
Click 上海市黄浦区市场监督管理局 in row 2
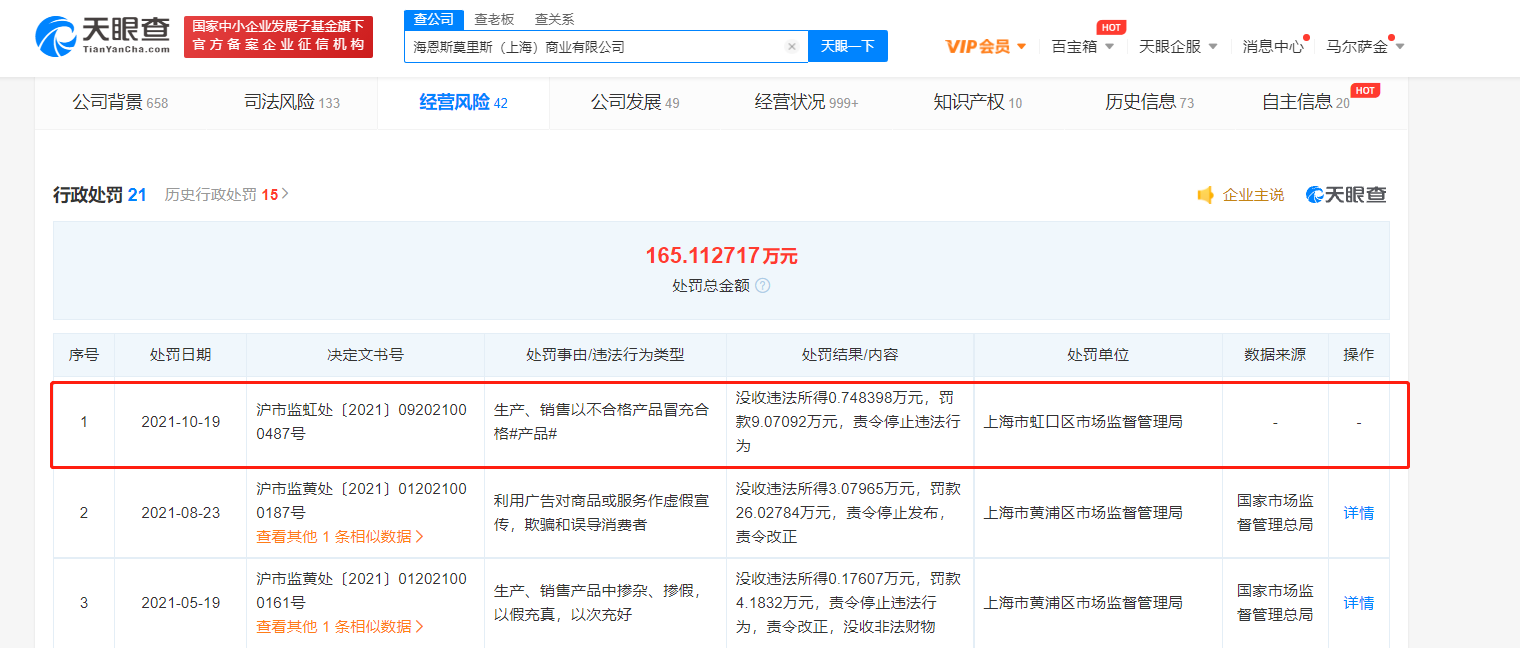[x=1083, y=513]
